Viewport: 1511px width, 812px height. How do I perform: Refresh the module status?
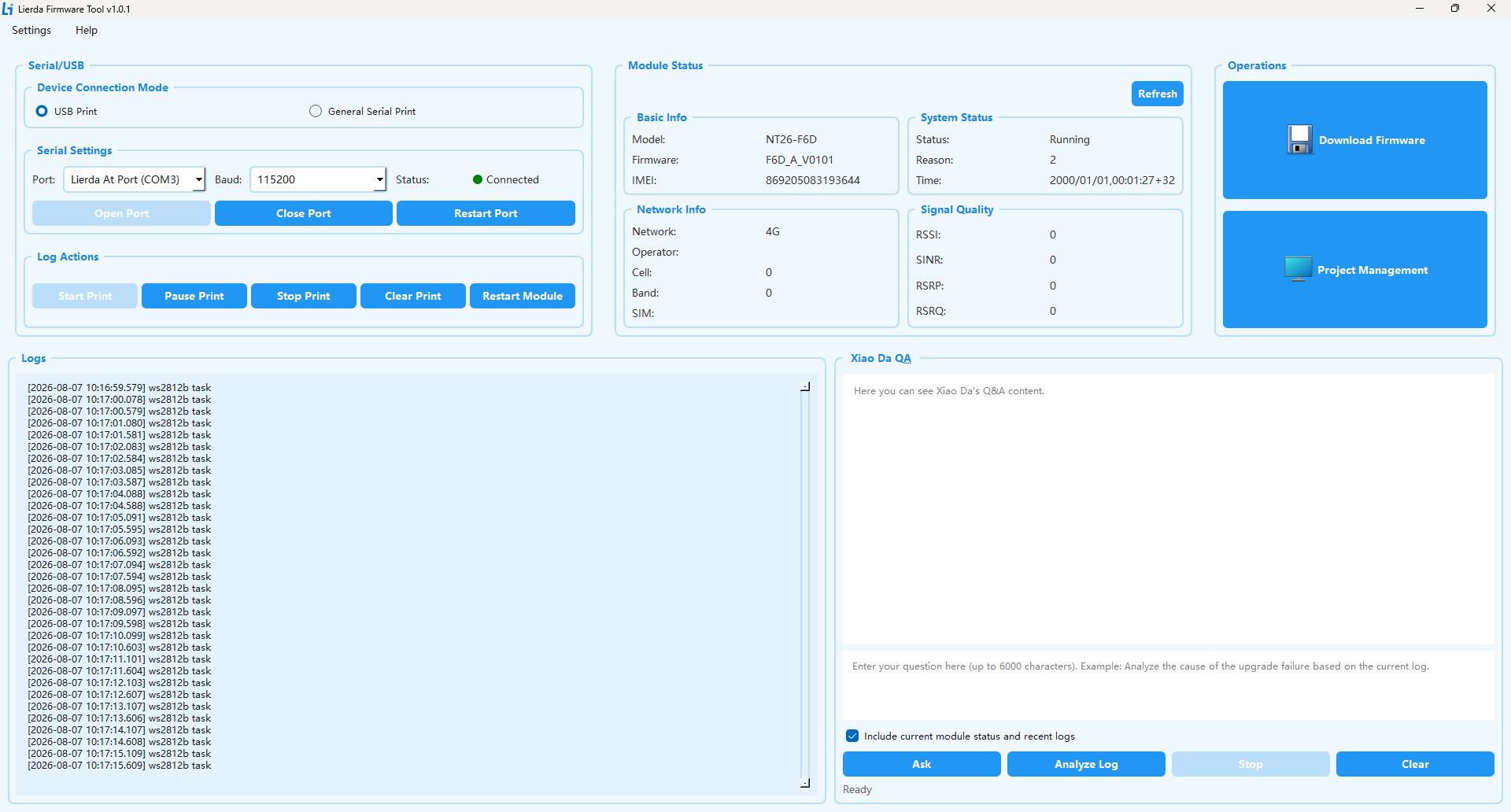(1158, 94)
